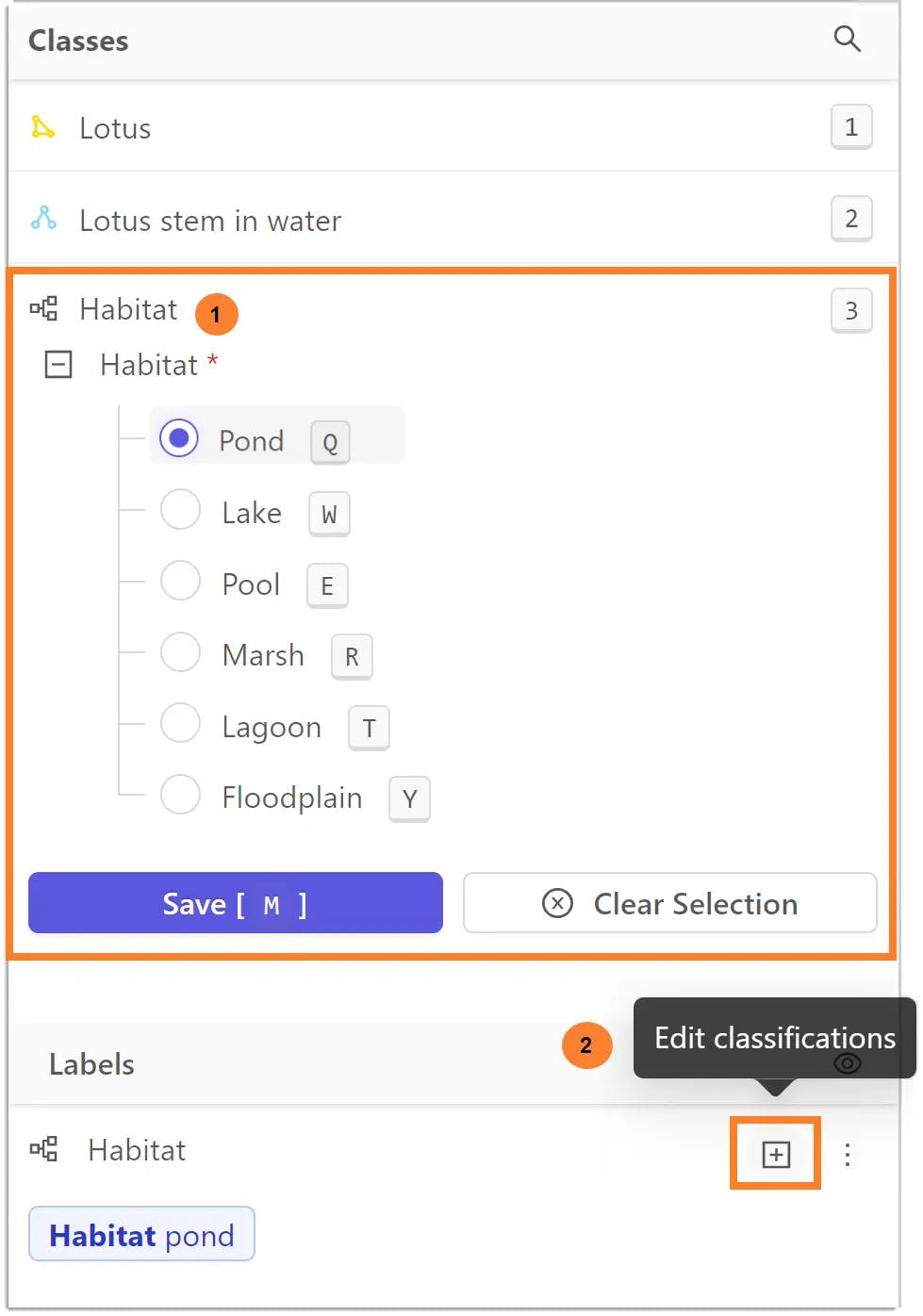Select the Lotus class row
This screenshot has width=923, height=1316.
[x=453, y=127]
